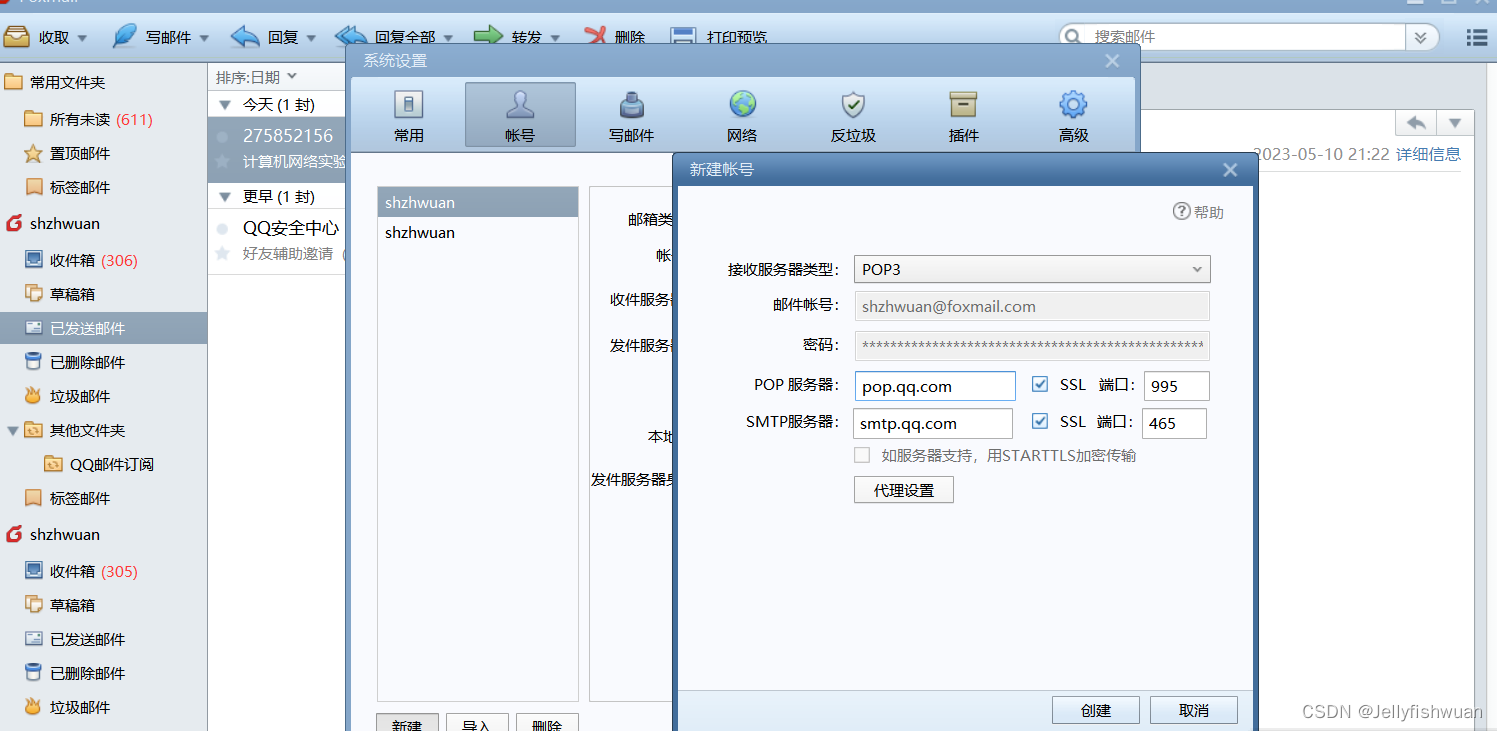1497x731 pixels.
Task: Select the 常用 tab in 系统设置
Action: [x=409, y=115]
